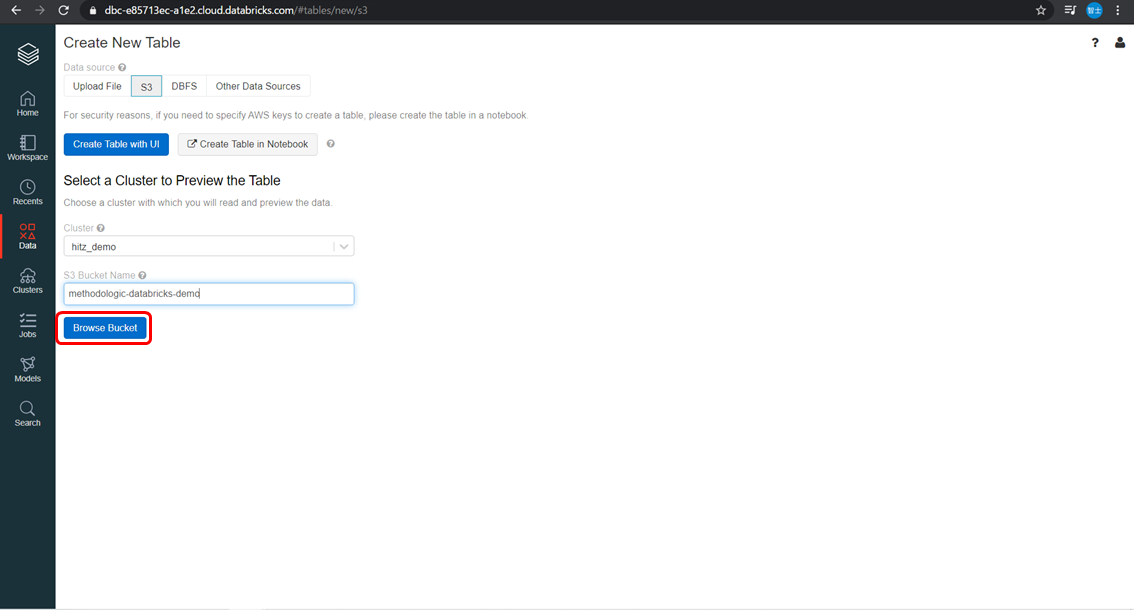The width and height of the screenshot is (1134, 610).
Task: Select the S3 data source tab
Action: tap(146, 86)
